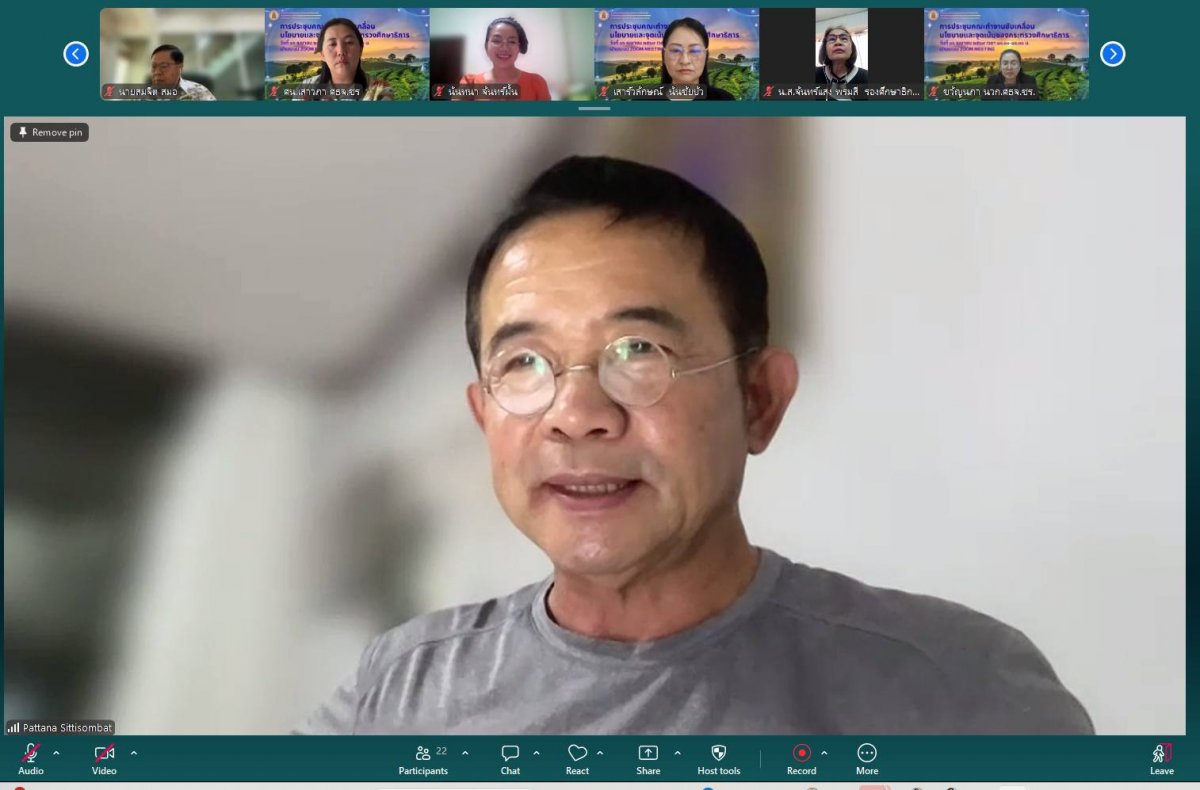Click the Share screen icon

[x=648, y=755]
